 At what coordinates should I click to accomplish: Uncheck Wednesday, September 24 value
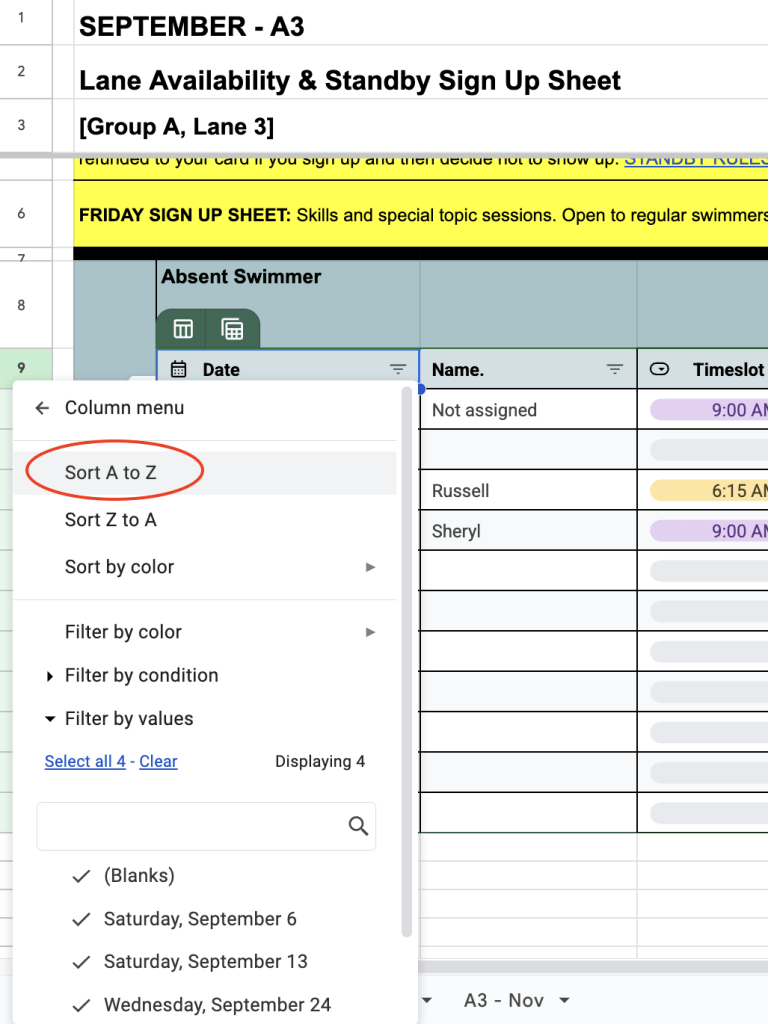coord(82,1004)
